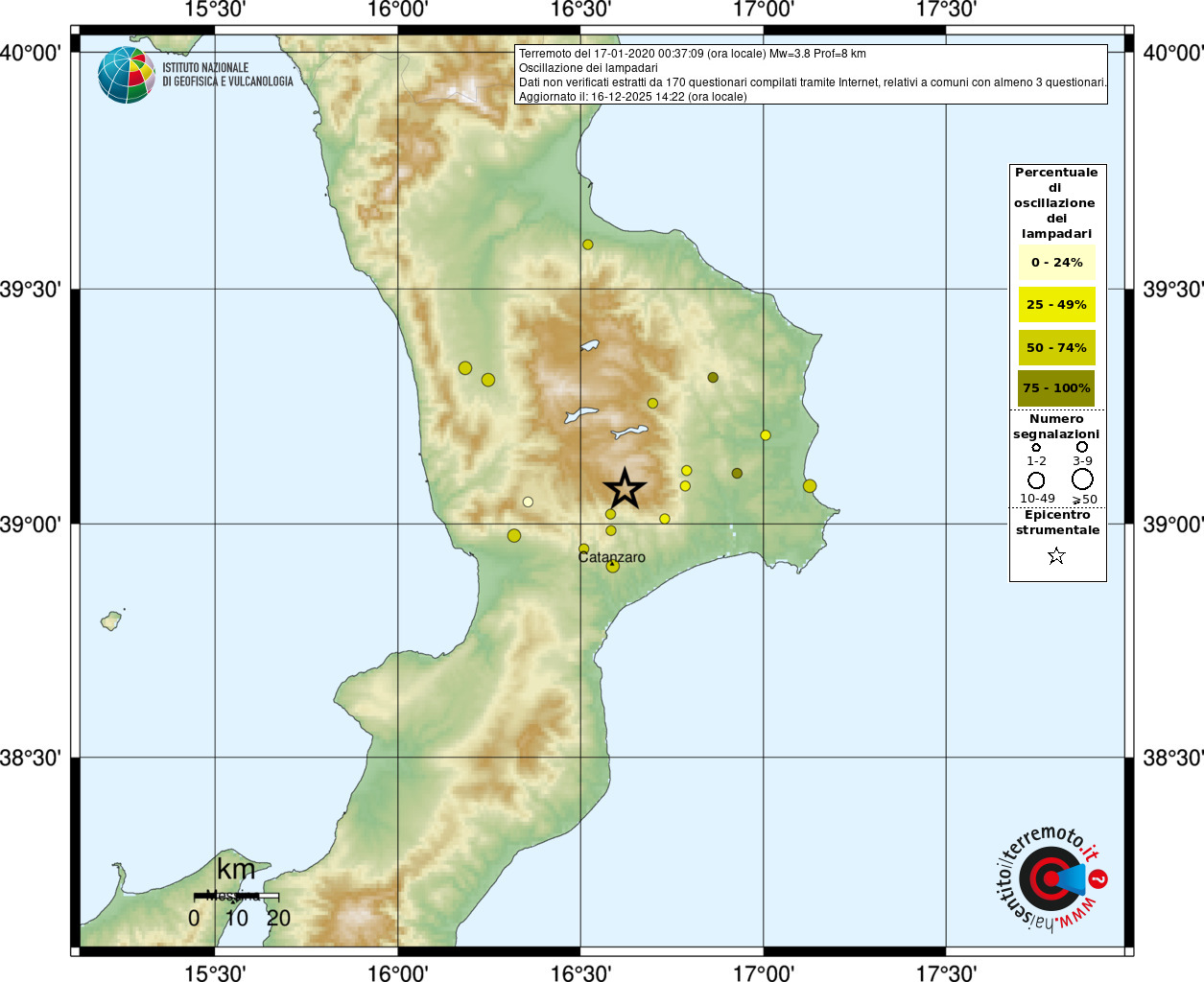Select the northernmost yellow data marker
1204x982 pixels.
588,245
